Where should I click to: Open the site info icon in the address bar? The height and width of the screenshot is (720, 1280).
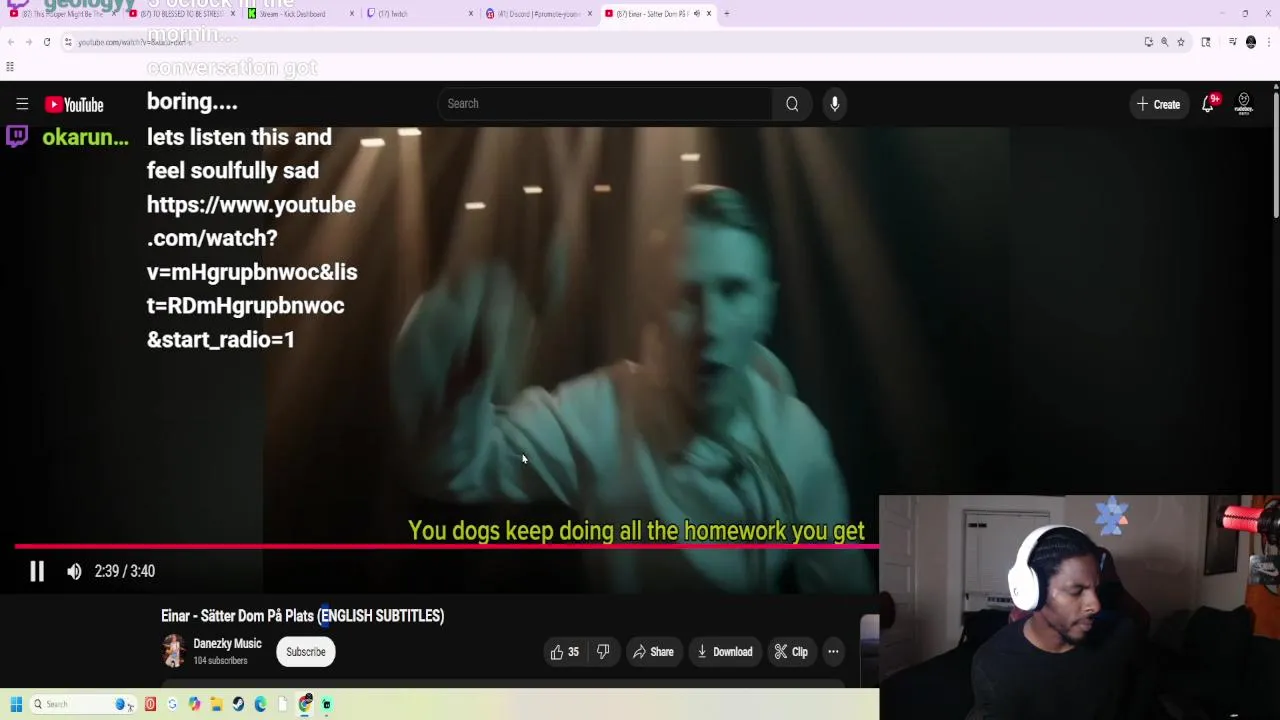pyautogui.click(x=68, y=42)
